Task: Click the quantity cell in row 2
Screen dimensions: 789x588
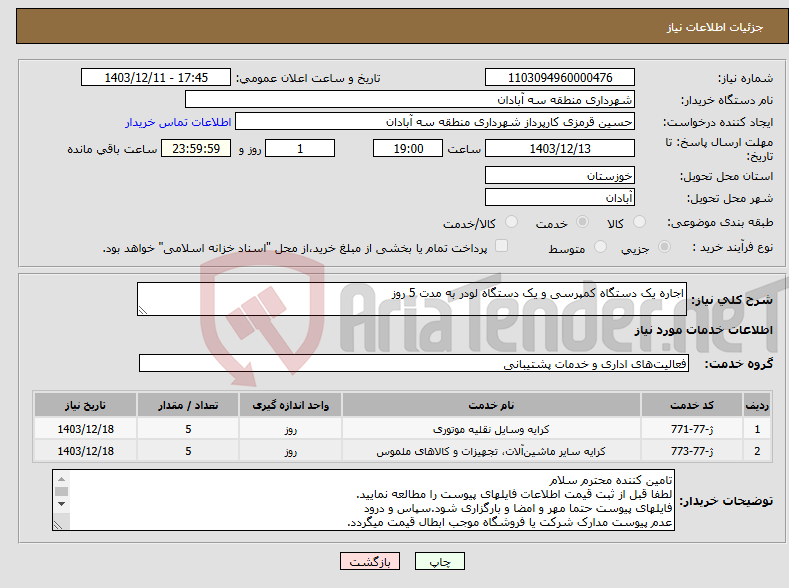Action: click(x=188, y=451)
